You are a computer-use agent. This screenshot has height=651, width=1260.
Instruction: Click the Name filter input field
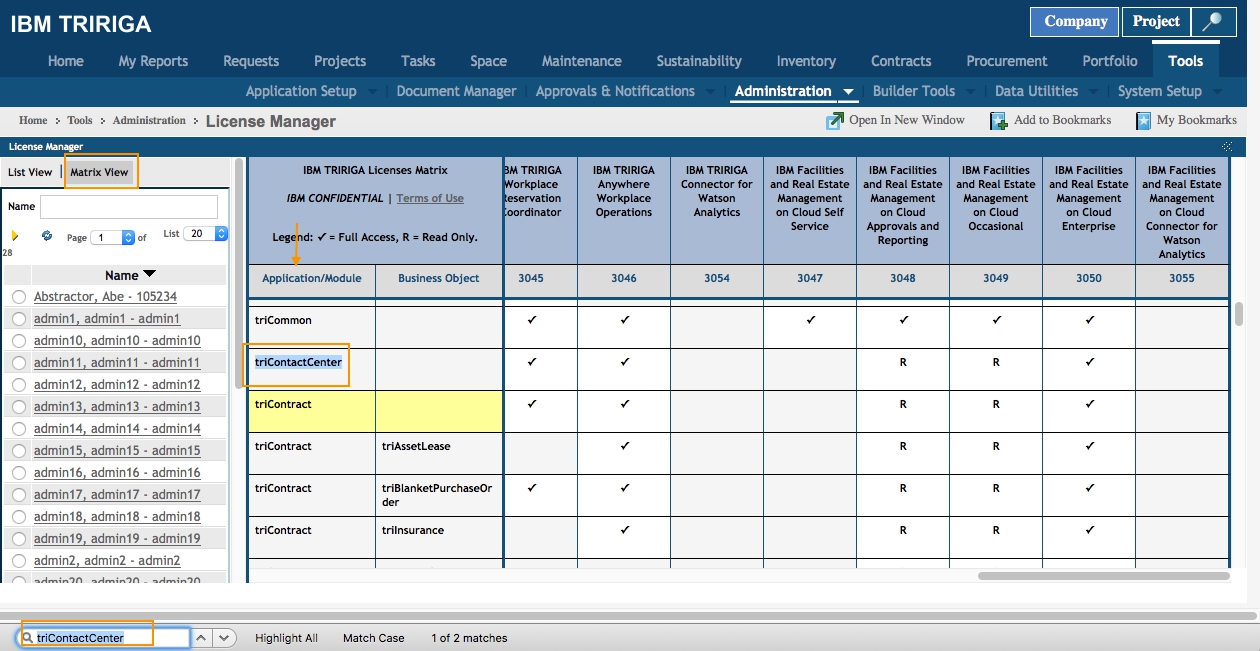pos(129,207)
